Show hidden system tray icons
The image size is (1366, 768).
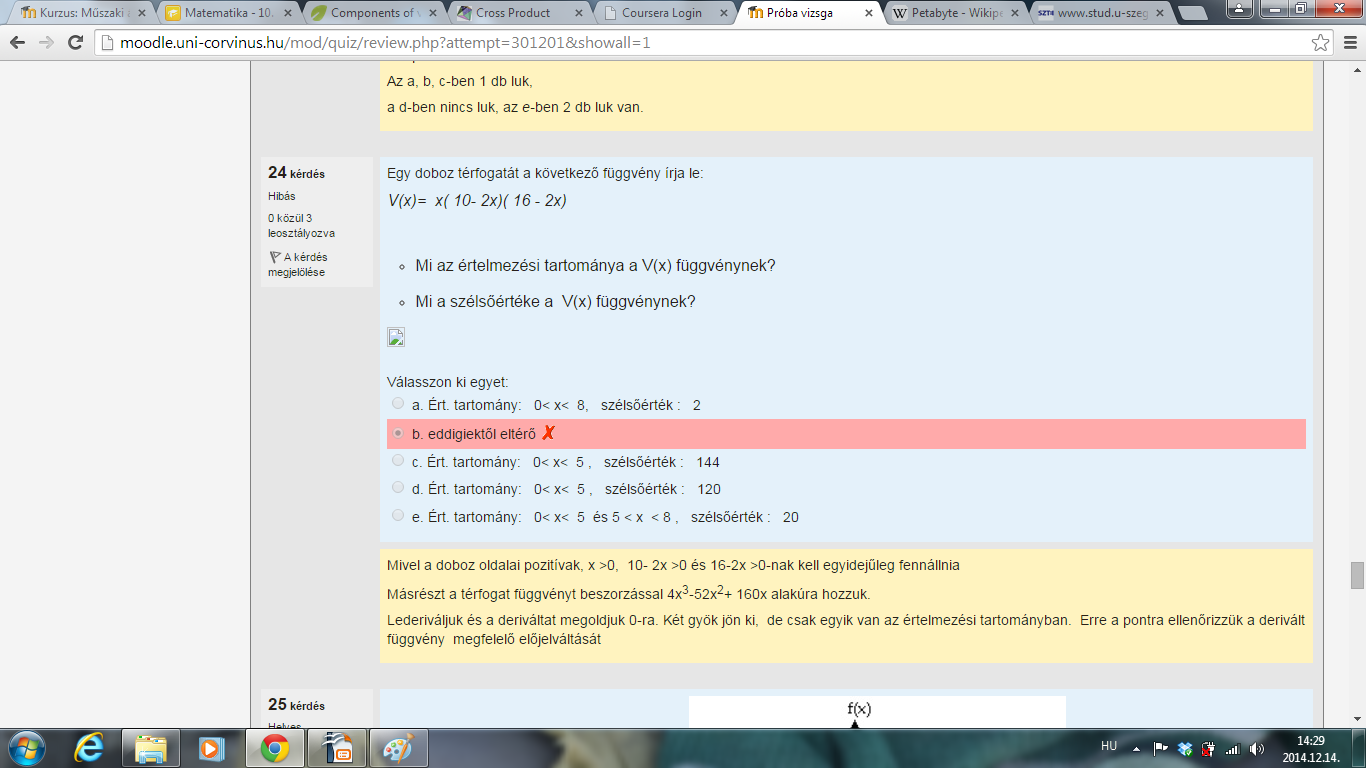pos(1136,748)
